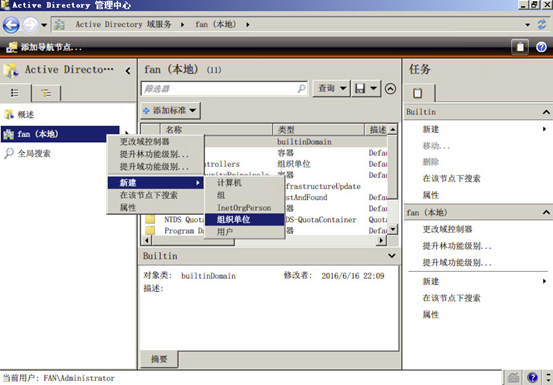Collapse the navigation pane chevron
This screenshot has width=553, height=385.
(128, 71)
